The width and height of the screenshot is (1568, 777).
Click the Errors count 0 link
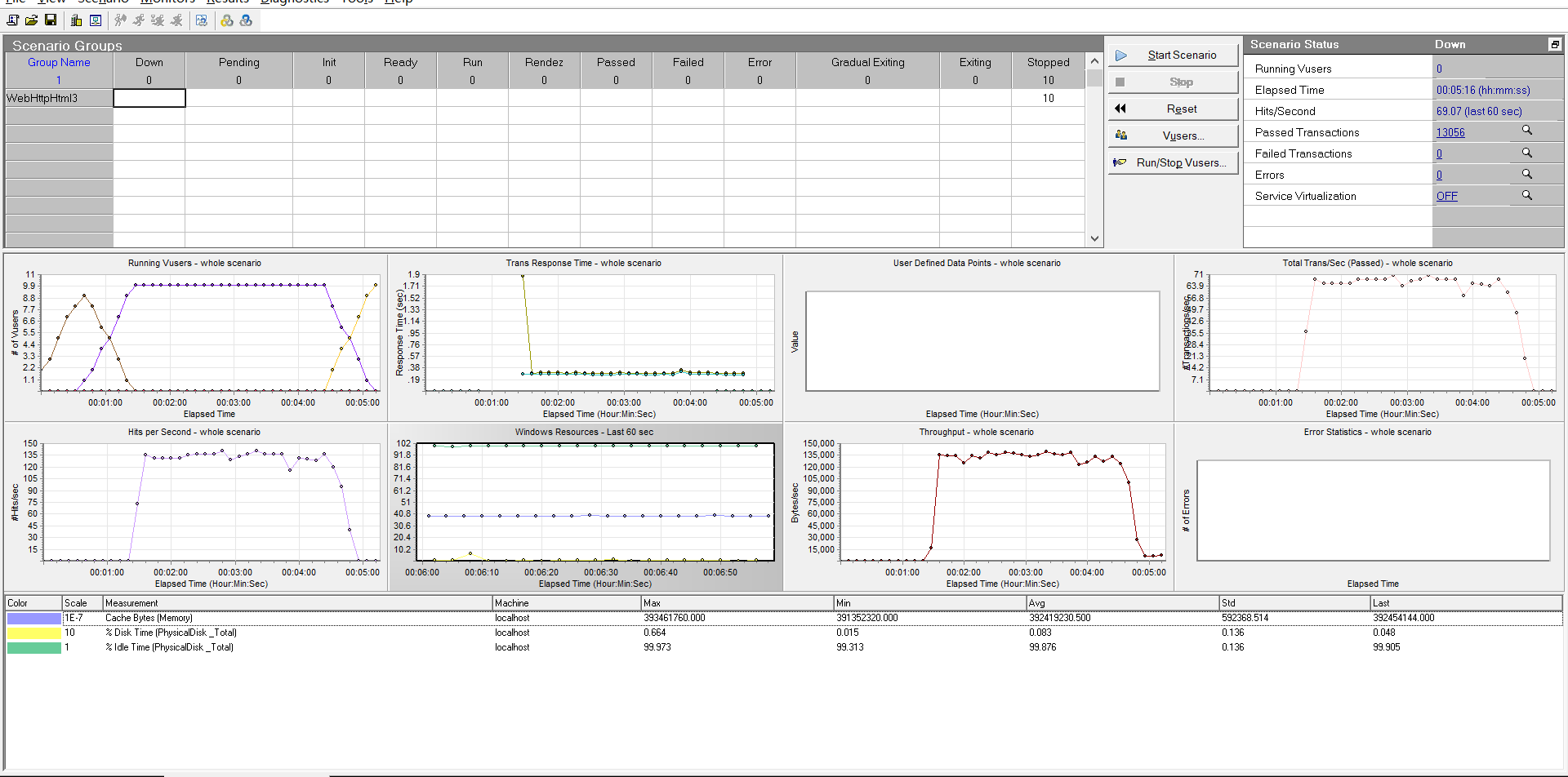tap(1439, 175)
